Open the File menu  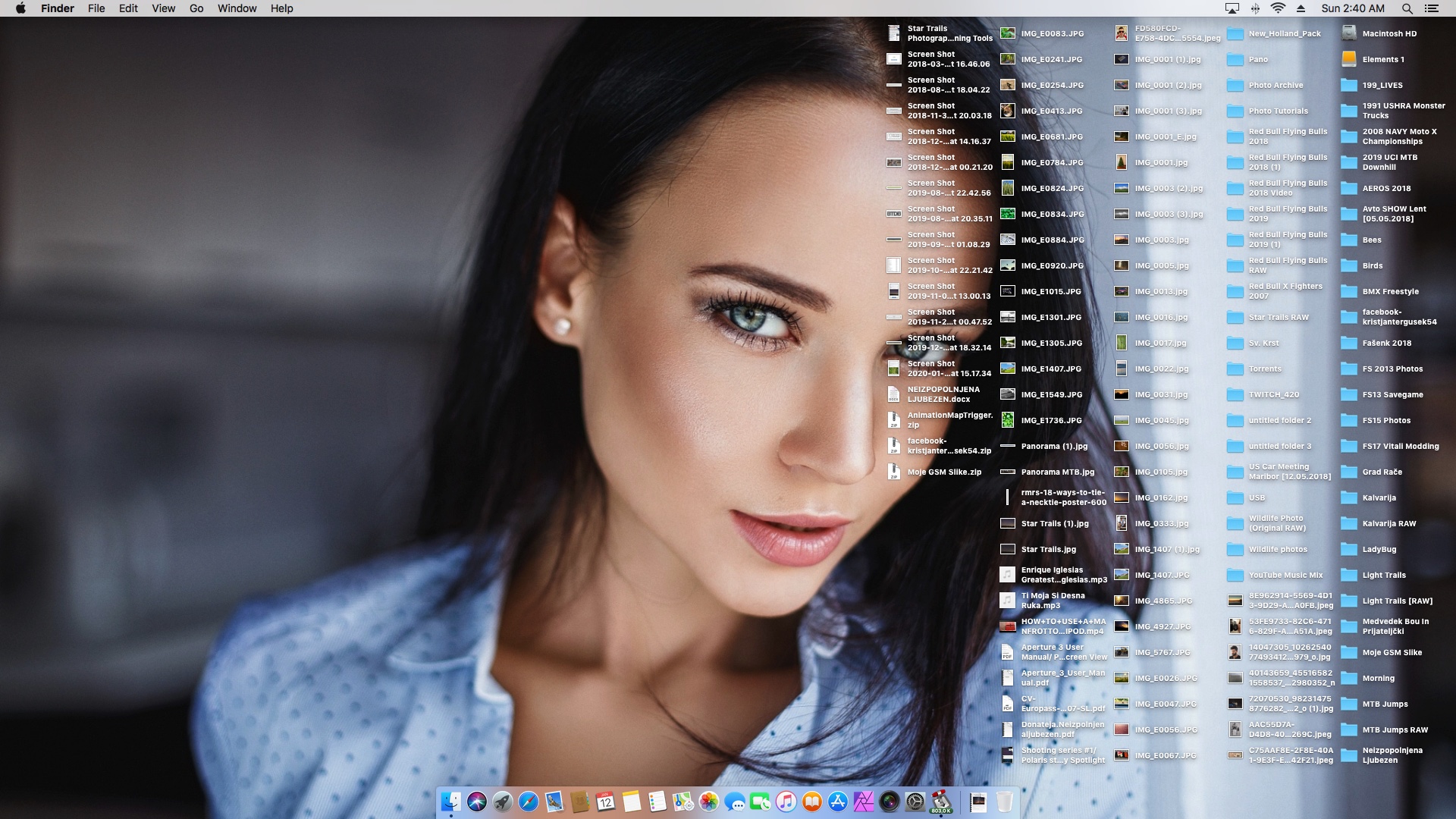tap(96, 8)
